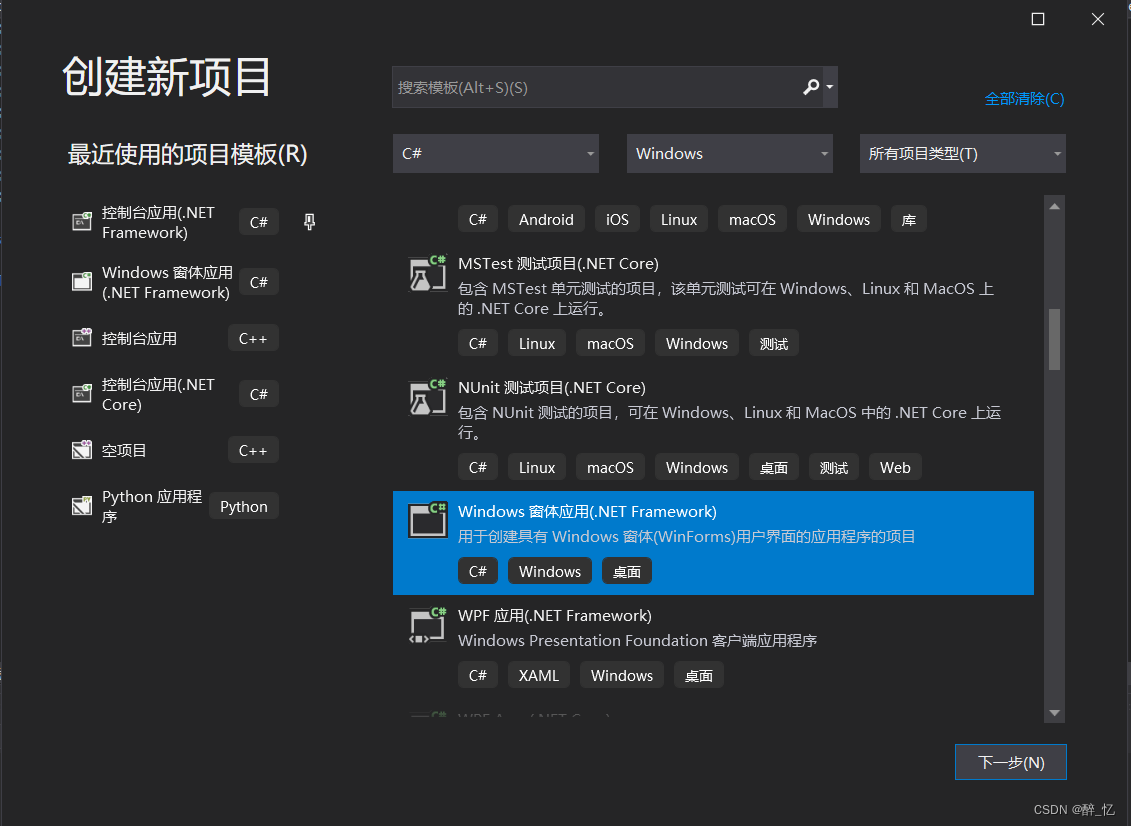This screenshot has width=1131, height=826.
Task: Open the search history dropdown arrow
Action: click(x=829, y=87)
